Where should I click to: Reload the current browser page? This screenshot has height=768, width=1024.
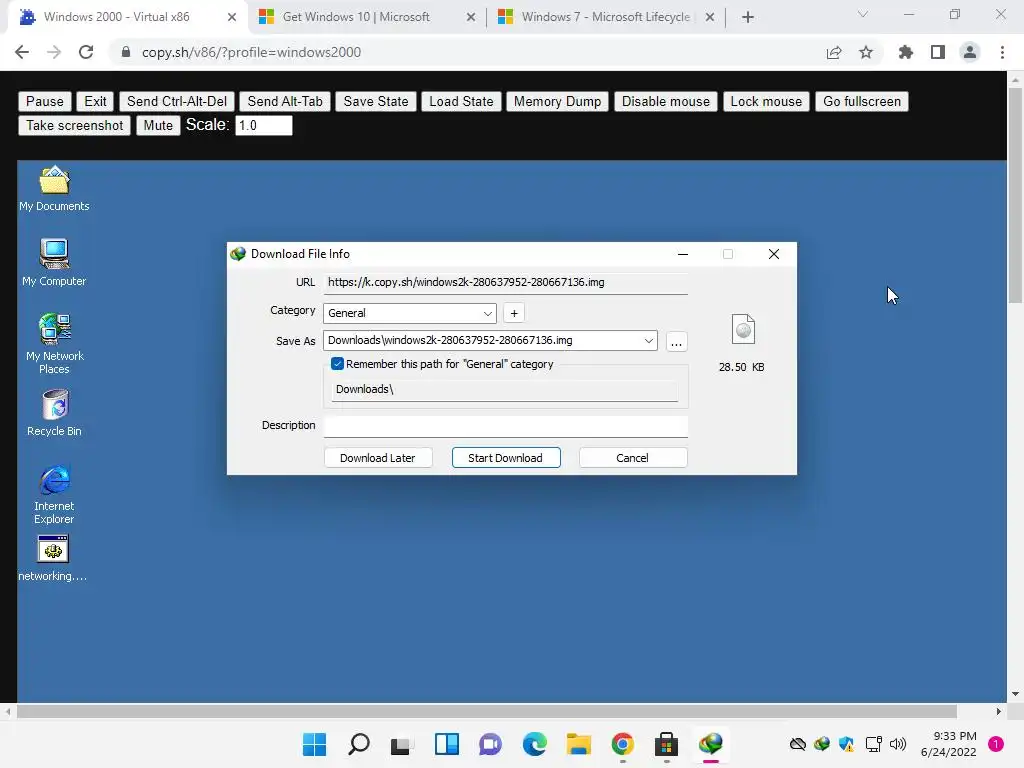coord(86,52)
